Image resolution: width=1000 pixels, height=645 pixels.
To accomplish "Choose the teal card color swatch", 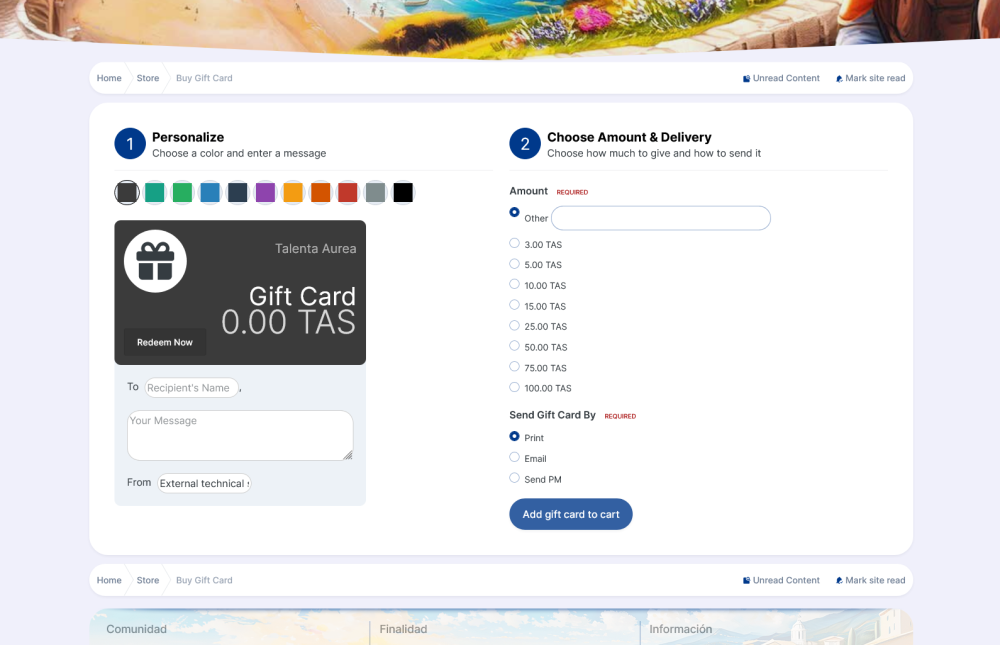I will [x=155, y=193].
